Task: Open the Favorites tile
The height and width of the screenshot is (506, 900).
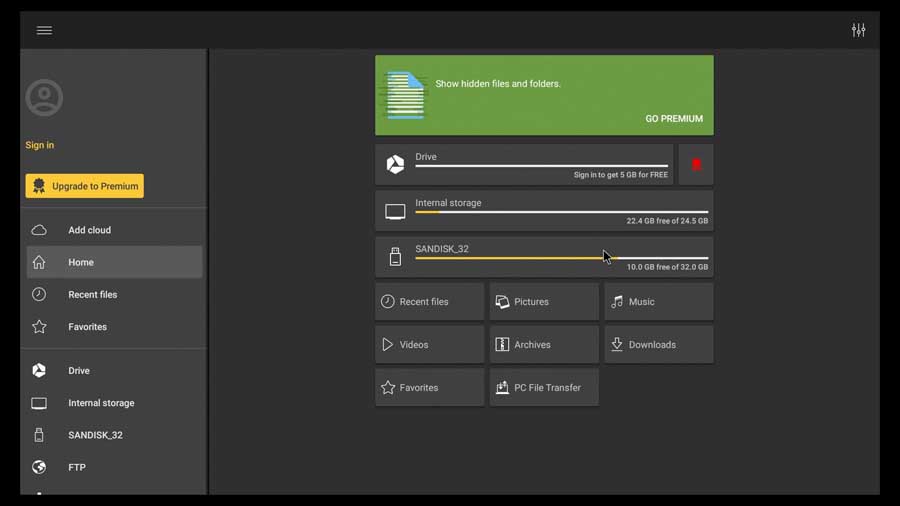Action: (x=429, y=388)
